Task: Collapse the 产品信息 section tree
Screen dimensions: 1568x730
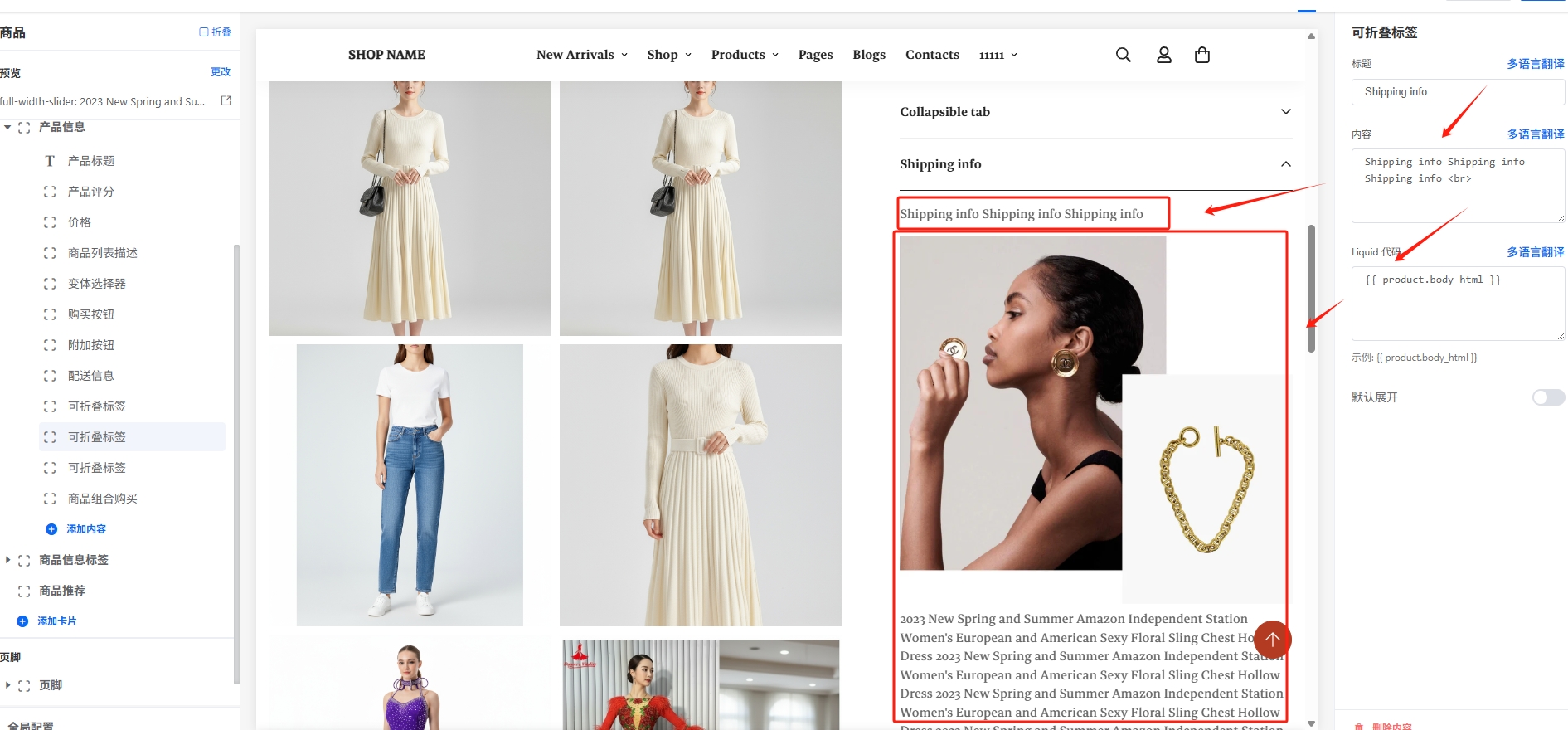Action: 7,127
